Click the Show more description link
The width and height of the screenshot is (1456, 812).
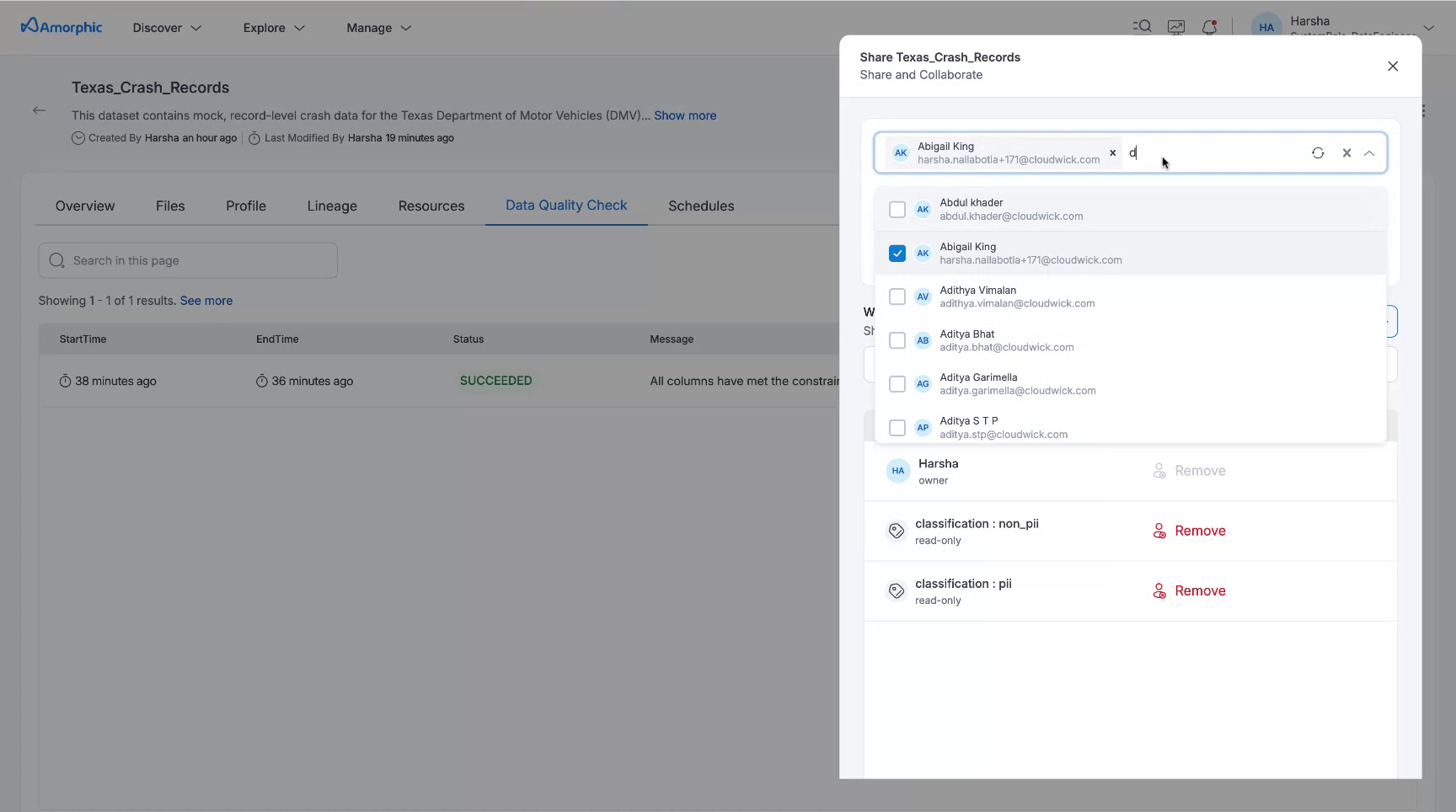[685, 115]
